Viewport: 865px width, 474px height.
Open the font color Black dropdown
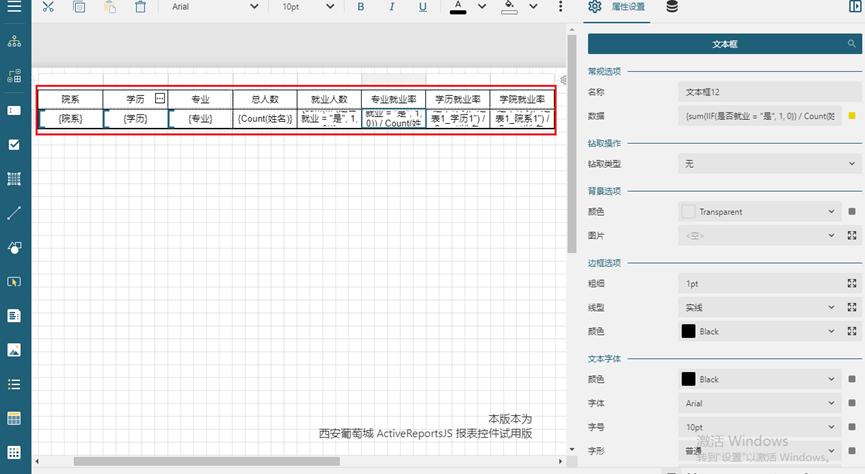760,380
